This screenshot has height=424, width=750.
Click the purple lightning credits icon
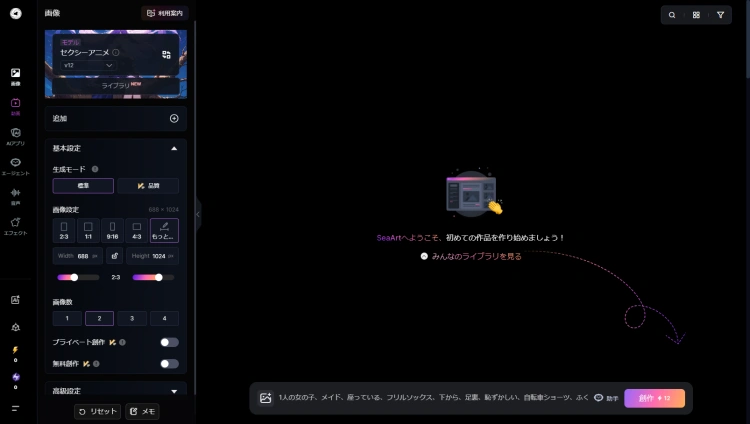(15, 377)
